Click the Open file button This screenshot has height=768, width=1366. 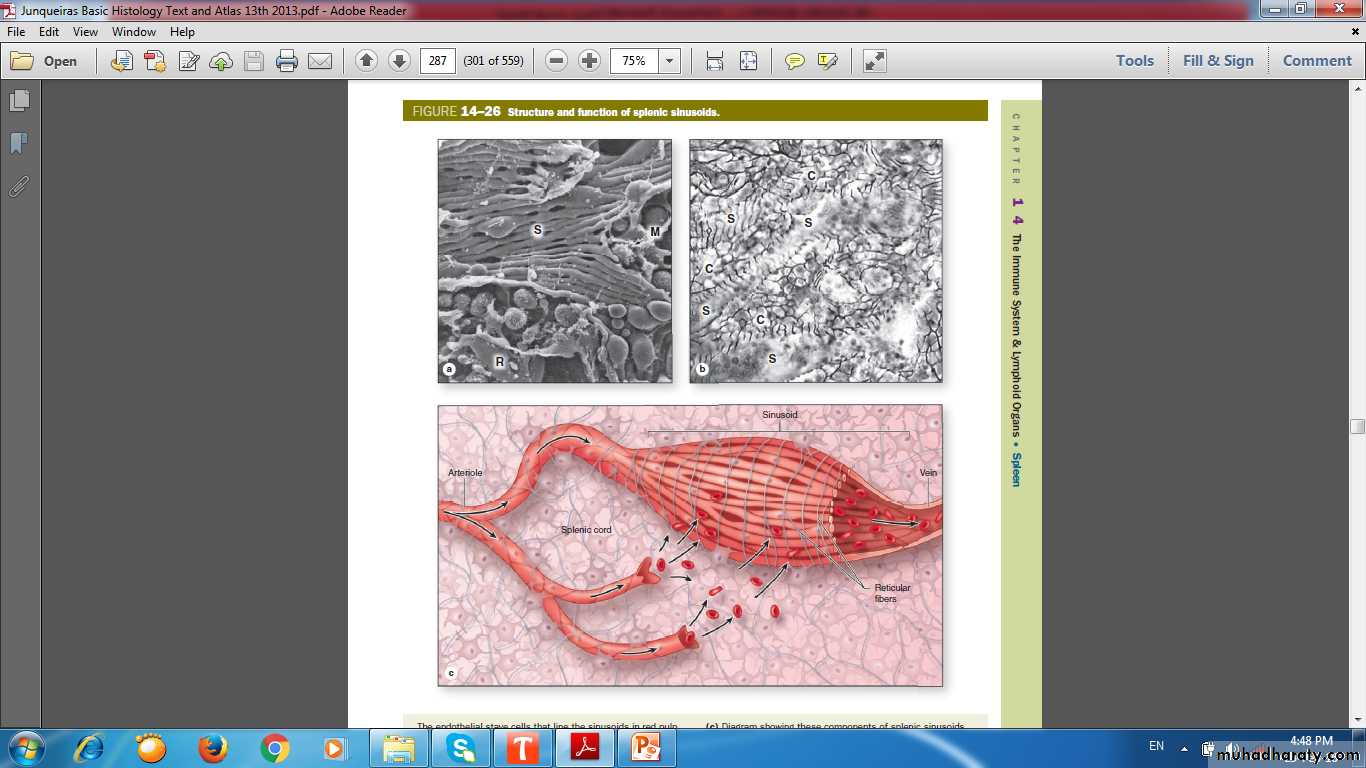pos(44,61)
